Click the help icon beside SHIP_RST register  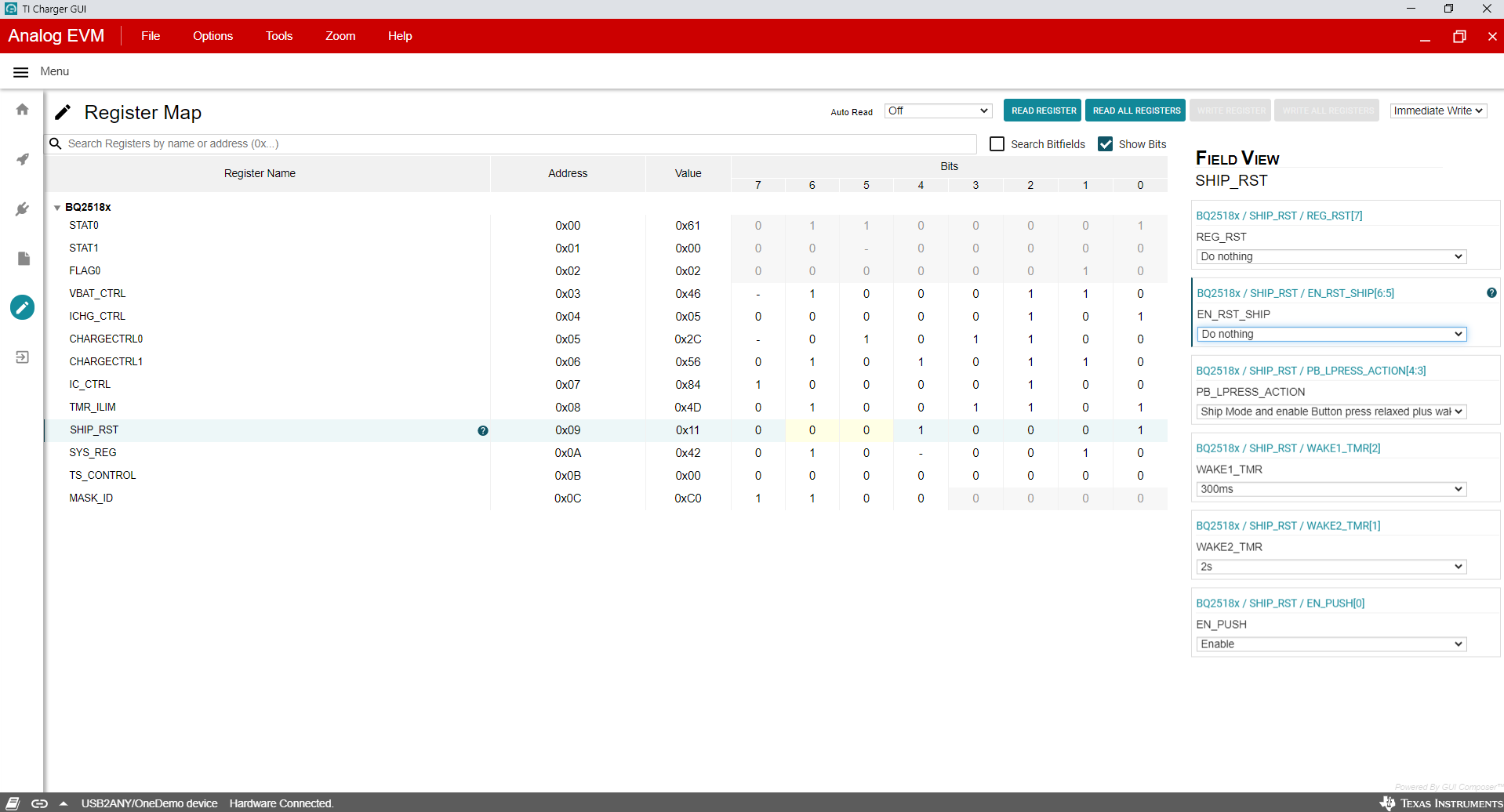coord(483,430)
